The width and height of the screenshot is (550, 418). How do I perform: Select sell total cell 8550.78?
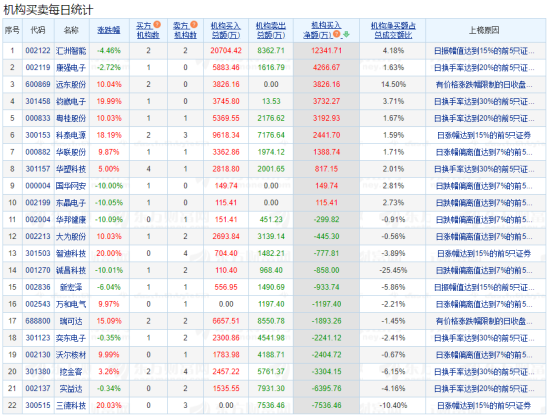[271, 321]
